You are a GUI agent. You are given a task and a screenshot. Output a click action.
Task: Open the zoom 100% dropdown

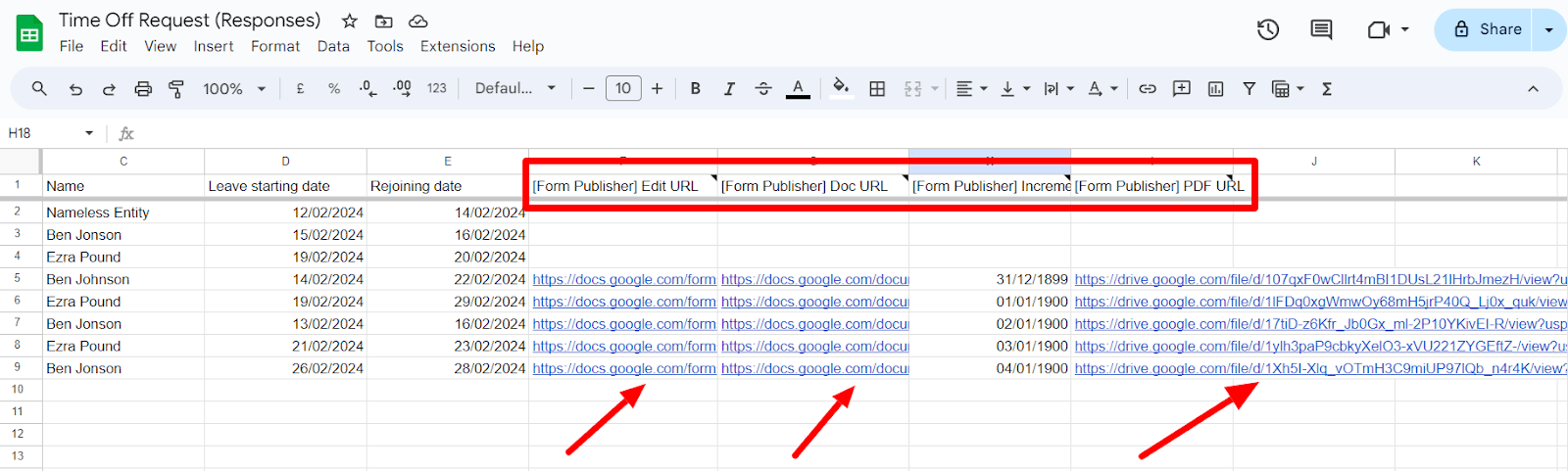click(x=234, y=88)
